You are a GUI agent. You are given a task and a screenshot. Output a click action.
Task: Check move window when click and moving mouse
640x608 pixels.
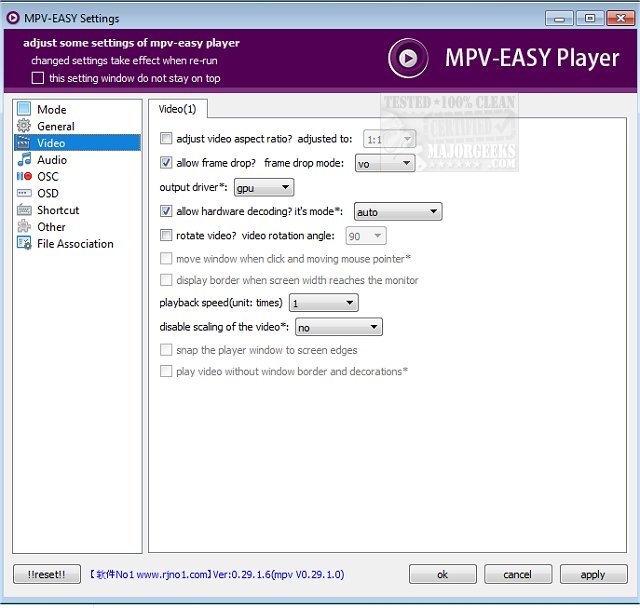pos(166,258)
